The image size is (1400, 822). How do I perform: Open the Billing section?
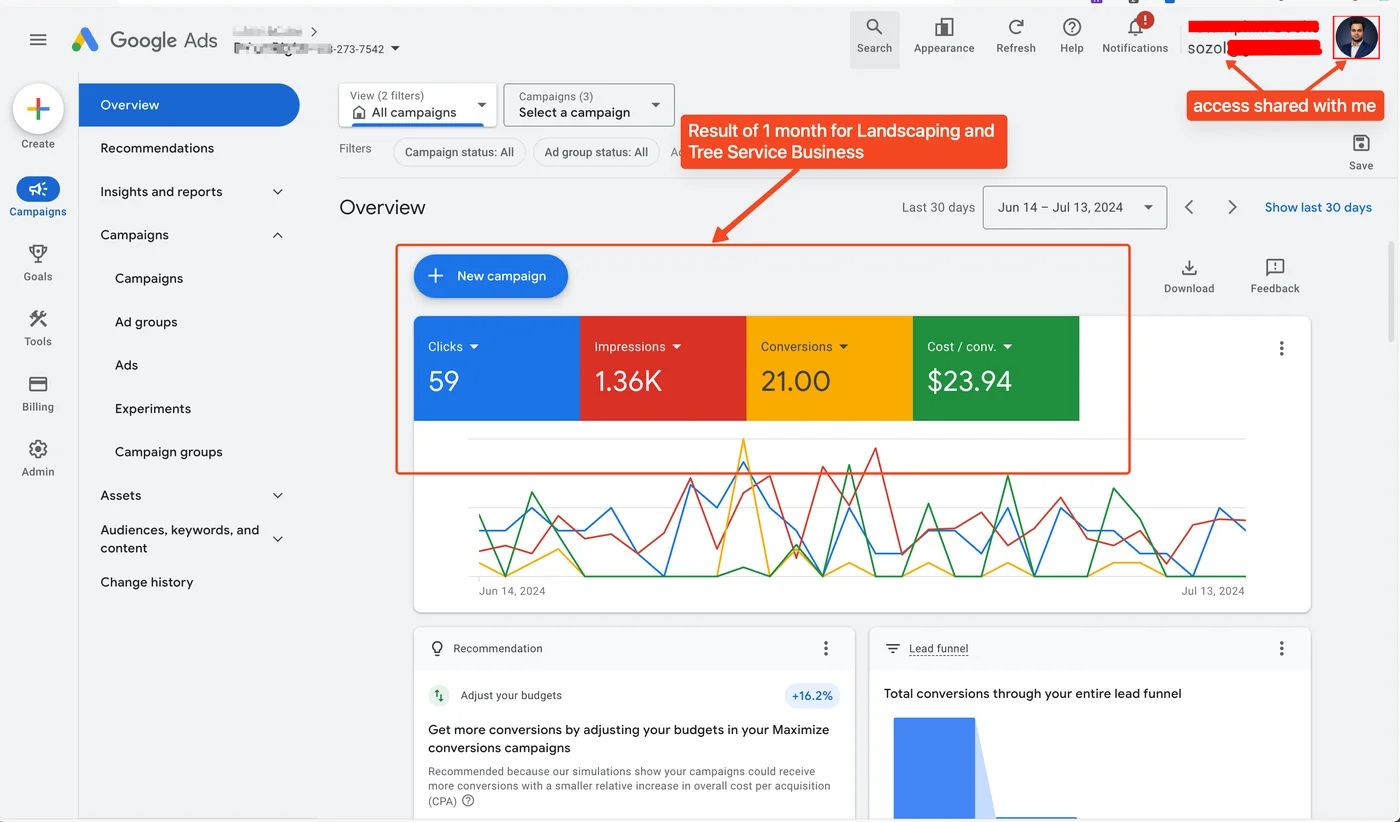38,393
